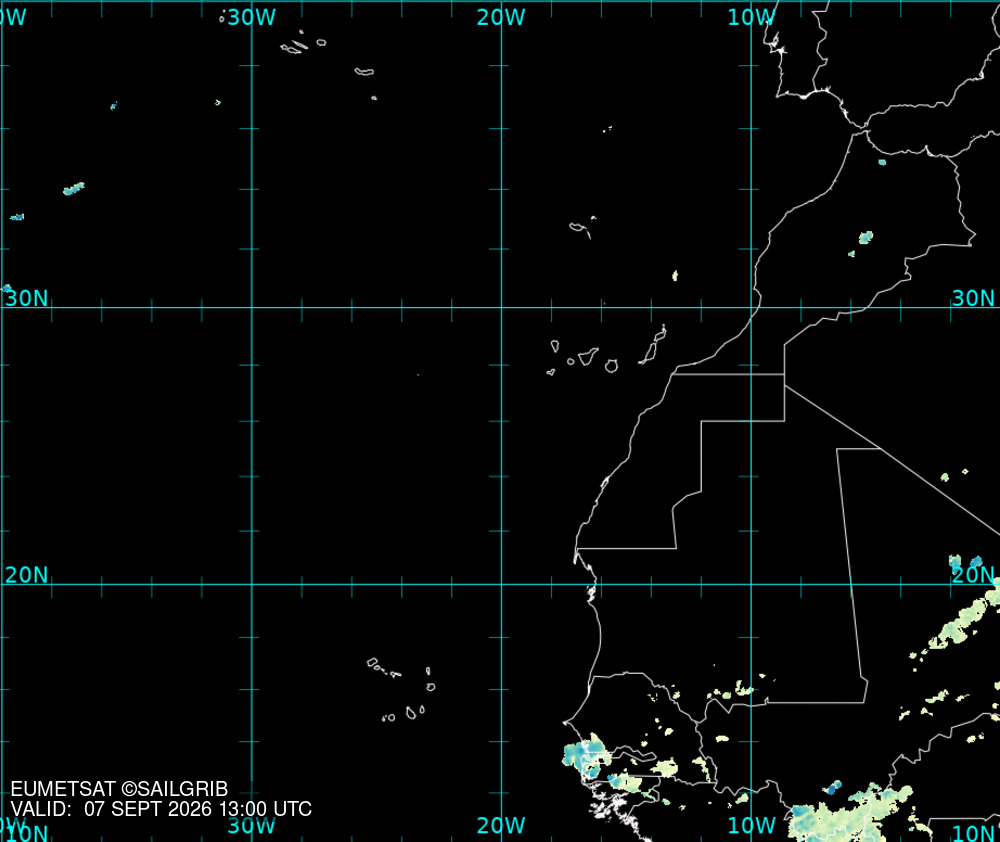Screen dimensions: 1000x842
Task: Select the 30N latitude label on right edge
Action: click(973, 298)
